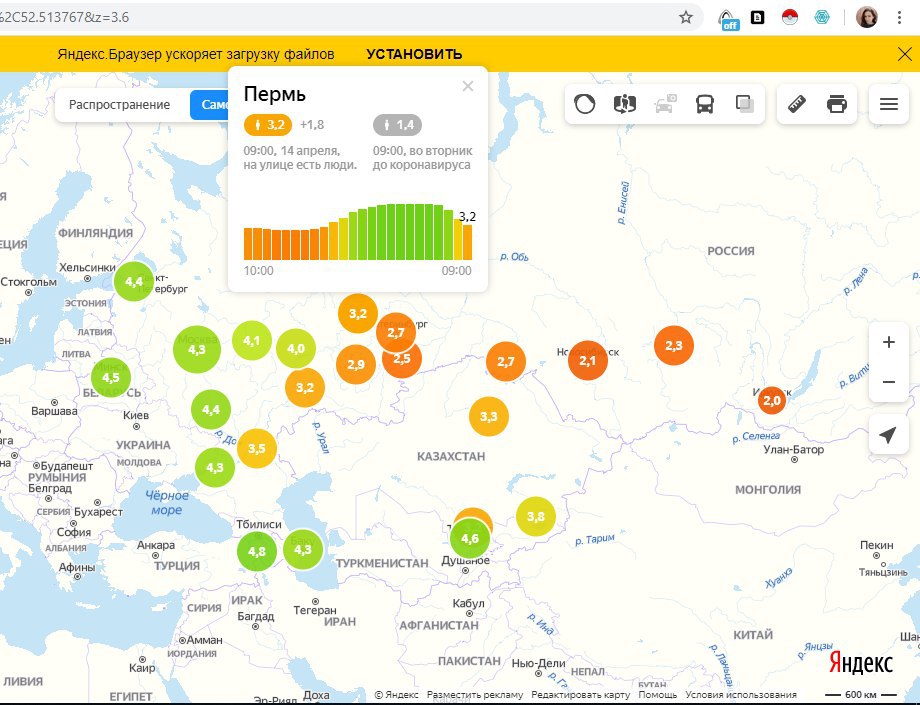This screenshot has width=920, height=705.
Task: Select the ruler distance tool
Action: 797,104
